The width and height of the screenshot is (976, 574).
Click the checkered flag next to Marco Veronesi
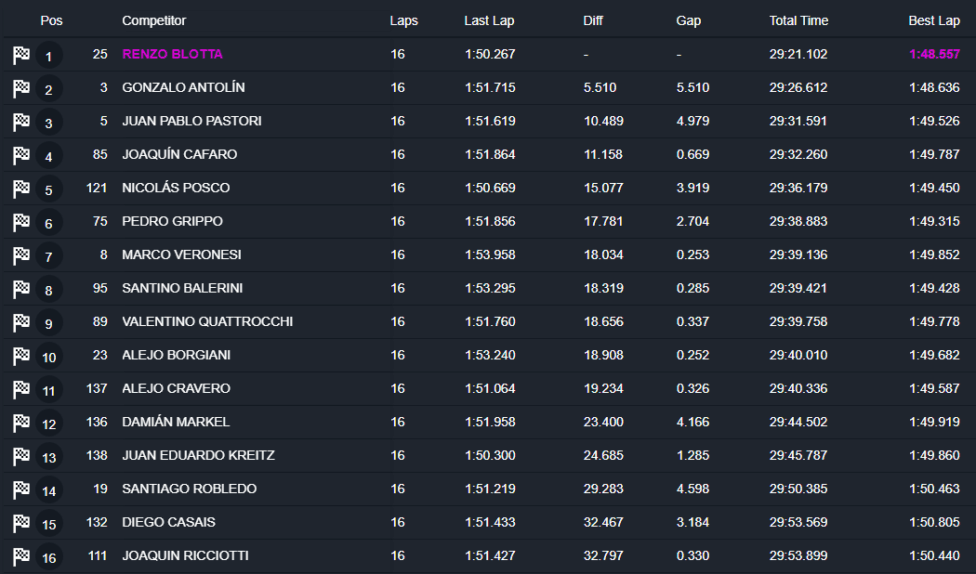click(21, 256)
